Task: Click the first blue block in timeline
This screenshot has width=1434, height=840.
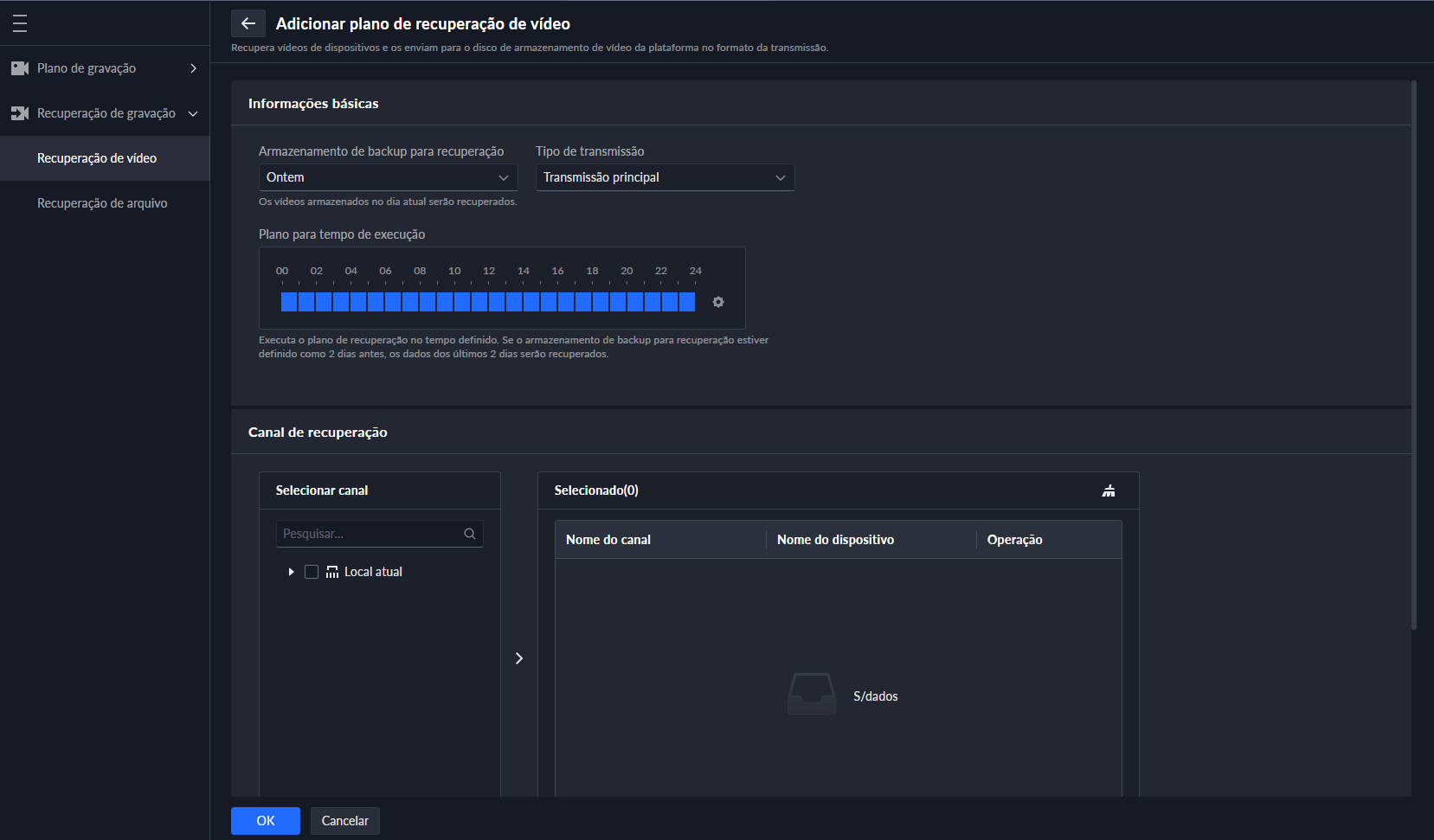Action: pos(289,302)
